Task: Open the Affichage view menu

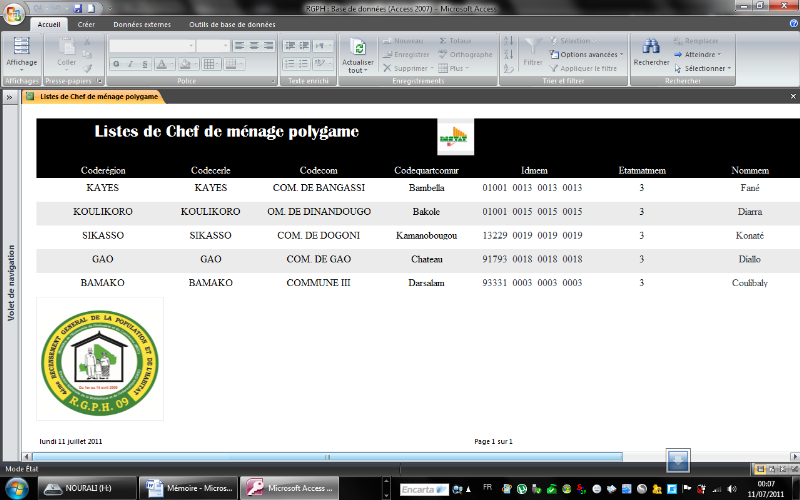Action: (x=21, y=54)
